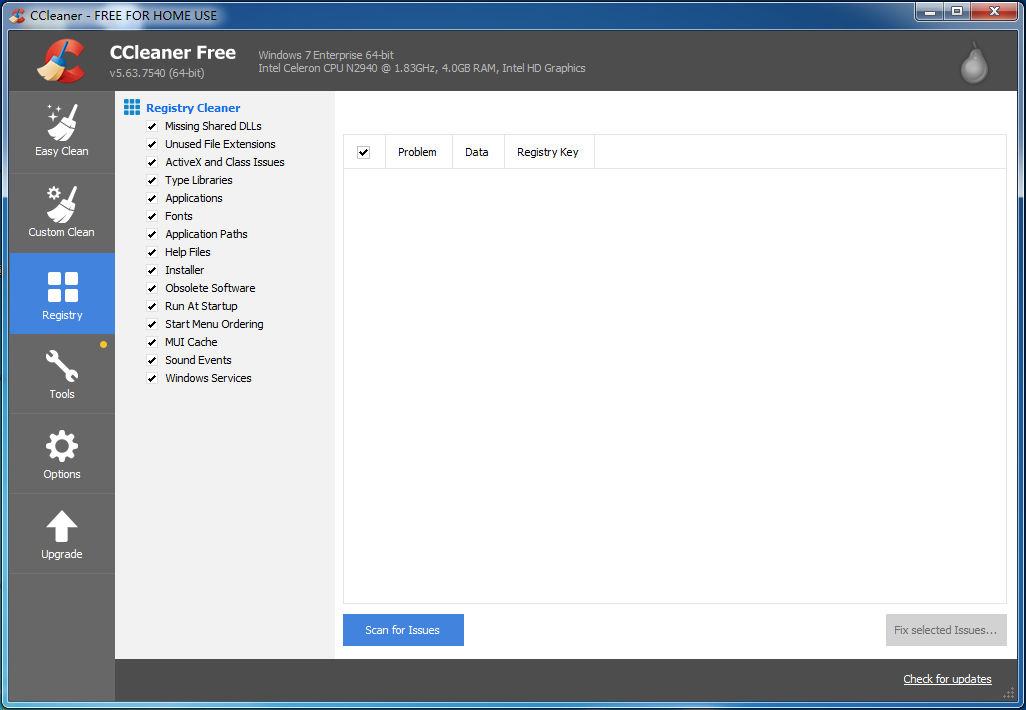The height and width of the screenshot is (710, 1026).
Task: Select the Custom Clean icon
Action: (x=62, y=205)
